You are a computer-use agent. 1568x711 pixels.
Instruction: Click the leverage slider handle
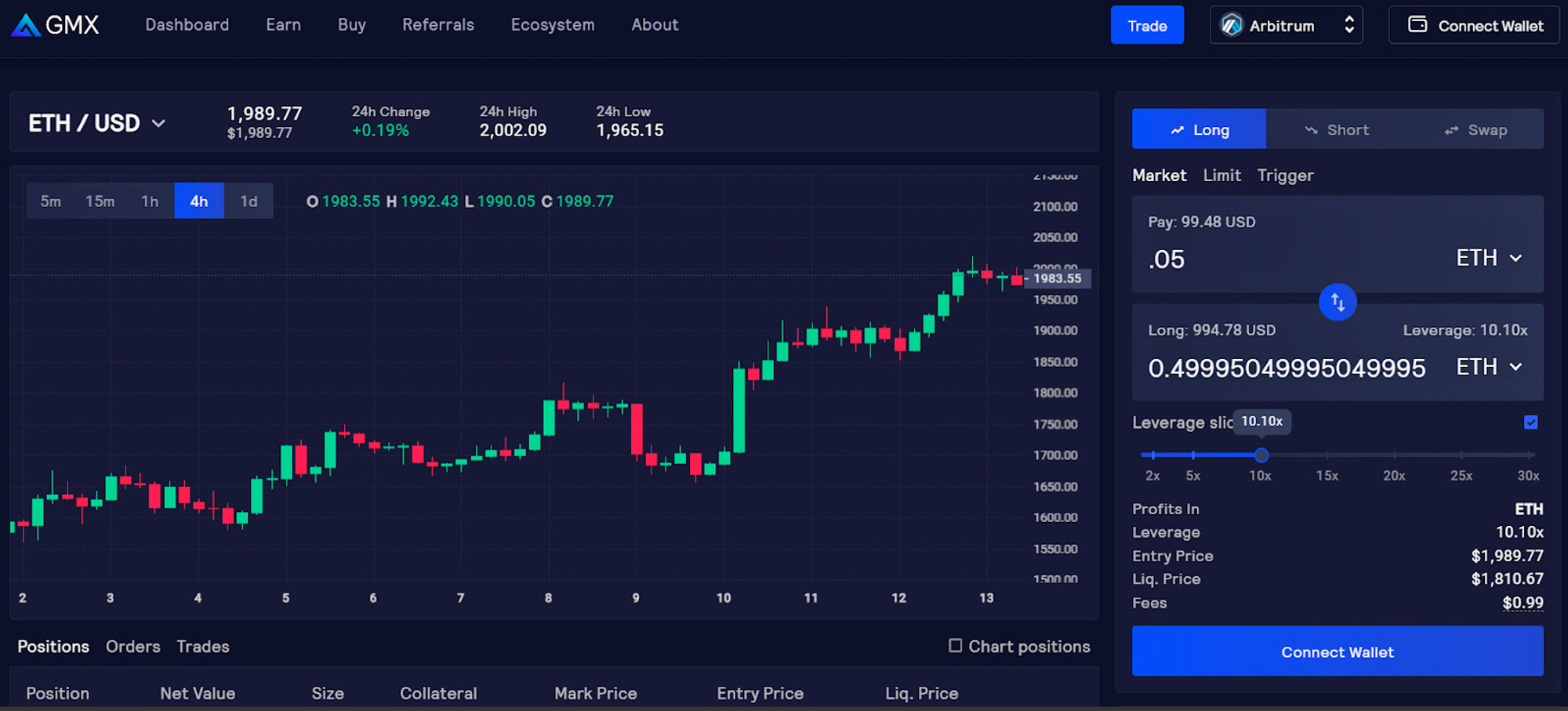[1261, 455]
